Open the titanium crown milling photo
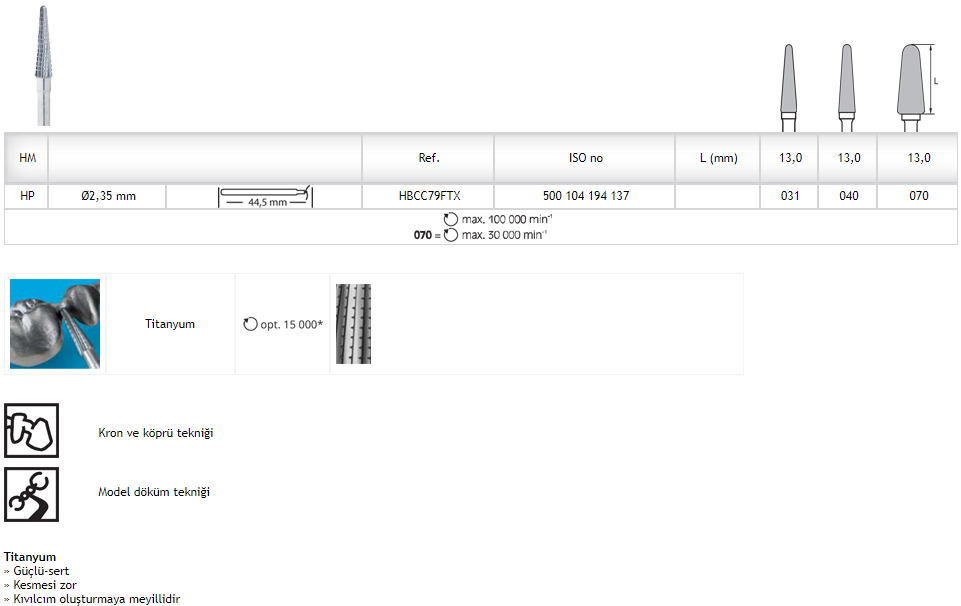Image resolution: width=961 pixels, height=606 pixels. tap(55, 324)
